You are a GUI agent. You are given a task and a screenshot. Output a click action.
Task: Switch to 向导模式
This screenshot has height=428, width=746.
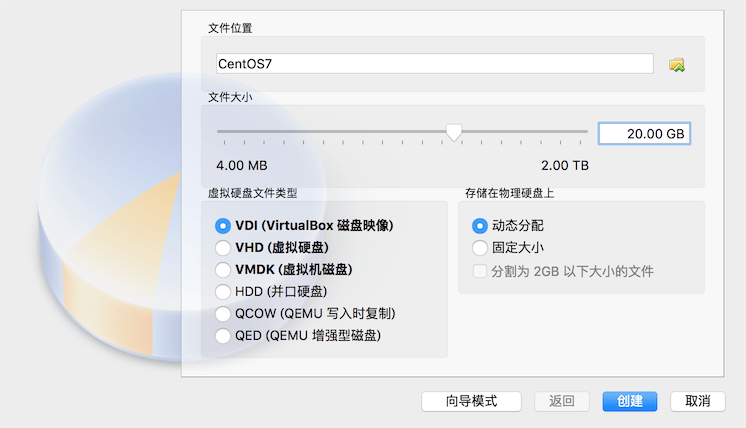471,401
